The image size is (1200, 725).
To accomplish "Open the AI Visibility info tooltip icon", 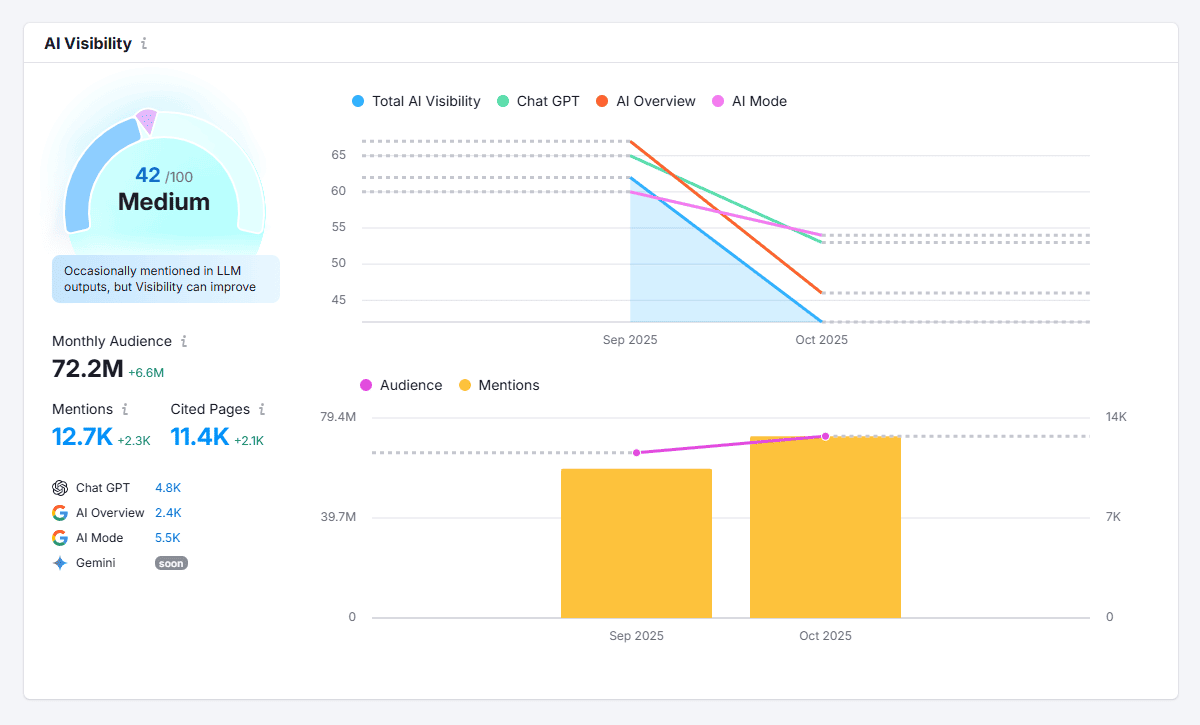I will pyautogui.click(x=146, y=43).
